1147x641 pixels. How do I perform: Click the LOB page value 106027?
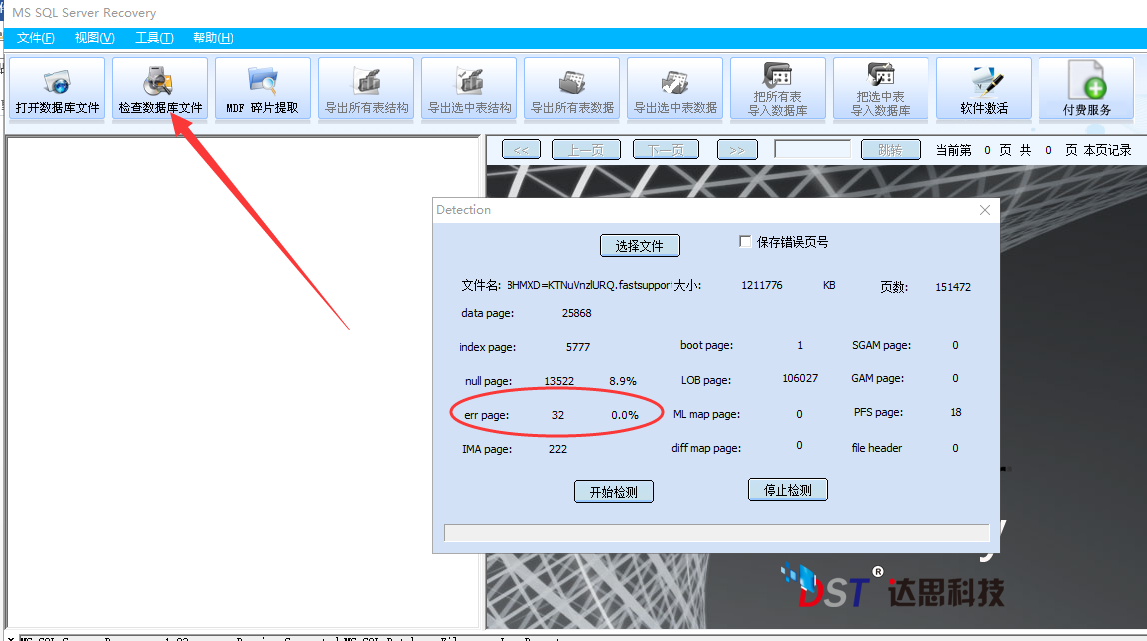click(x=800, y=378)
